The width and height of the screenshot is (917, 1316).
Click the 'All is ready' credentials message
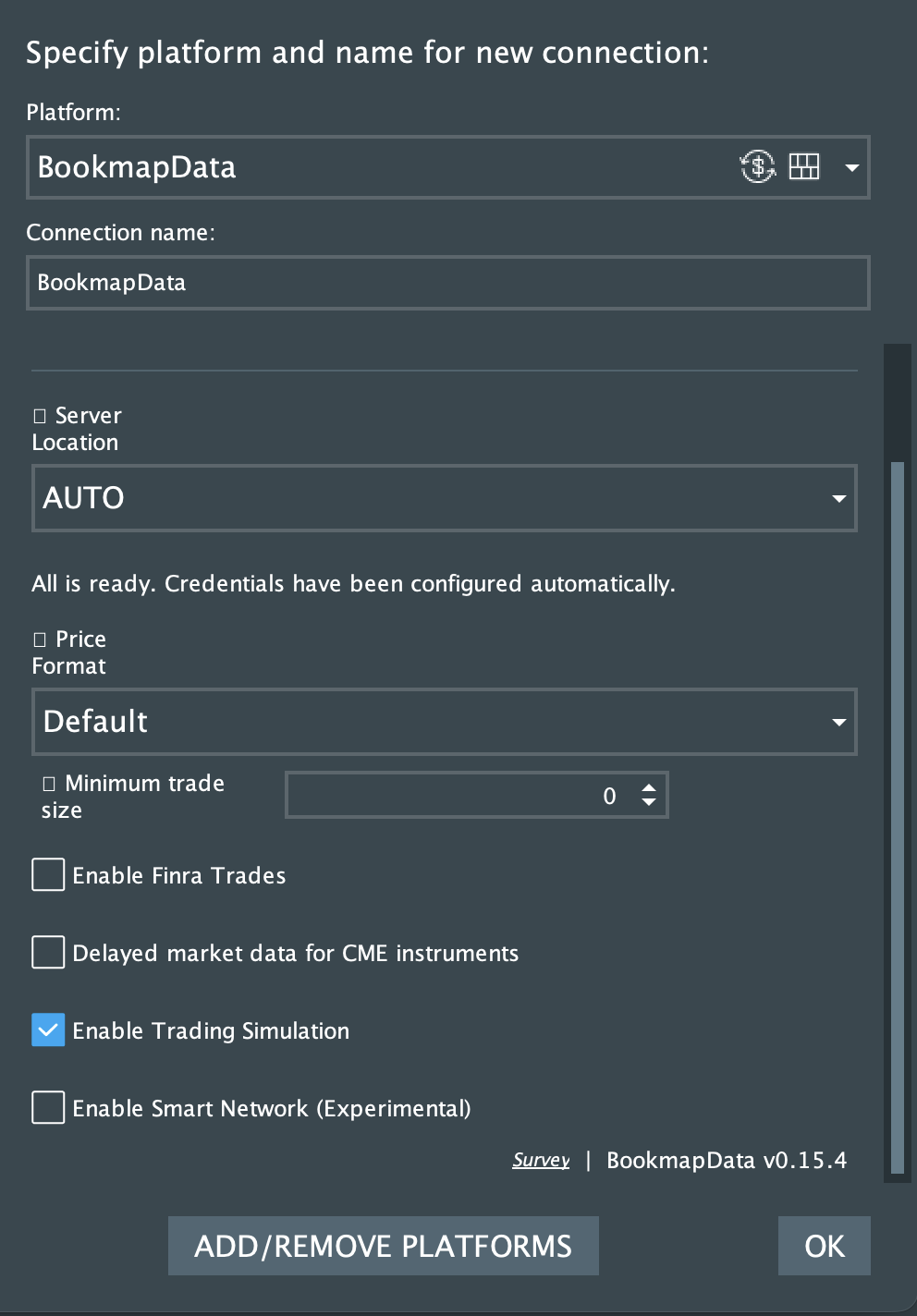tap(353, 584)
